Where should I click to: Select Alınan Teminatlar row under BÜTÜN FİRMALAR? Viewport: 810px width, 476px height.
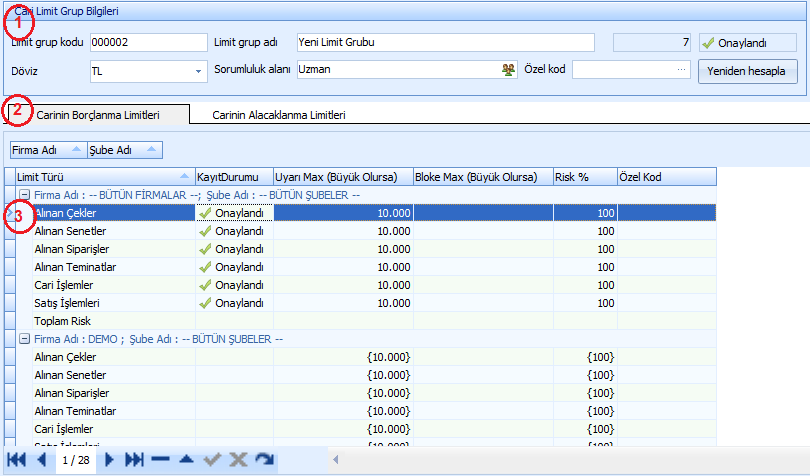tap(366, 267)
